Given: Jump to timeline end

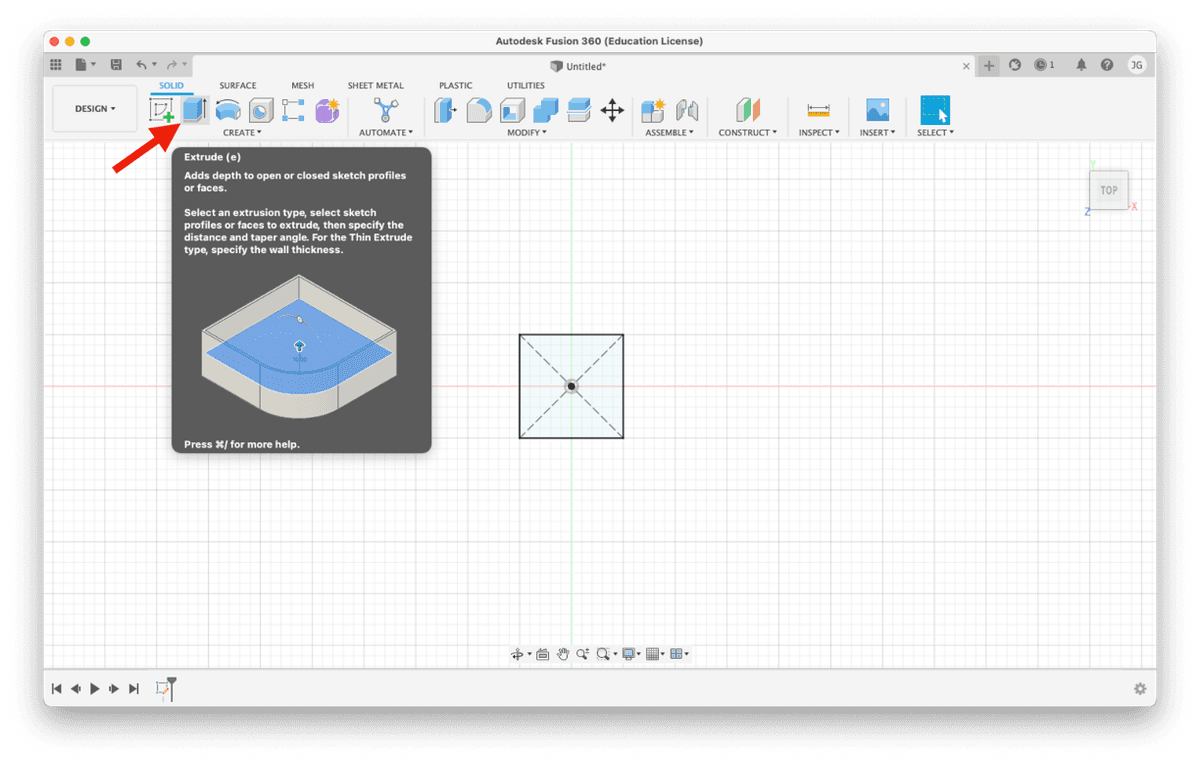Looking at the screenshot, I should point(134,689).
